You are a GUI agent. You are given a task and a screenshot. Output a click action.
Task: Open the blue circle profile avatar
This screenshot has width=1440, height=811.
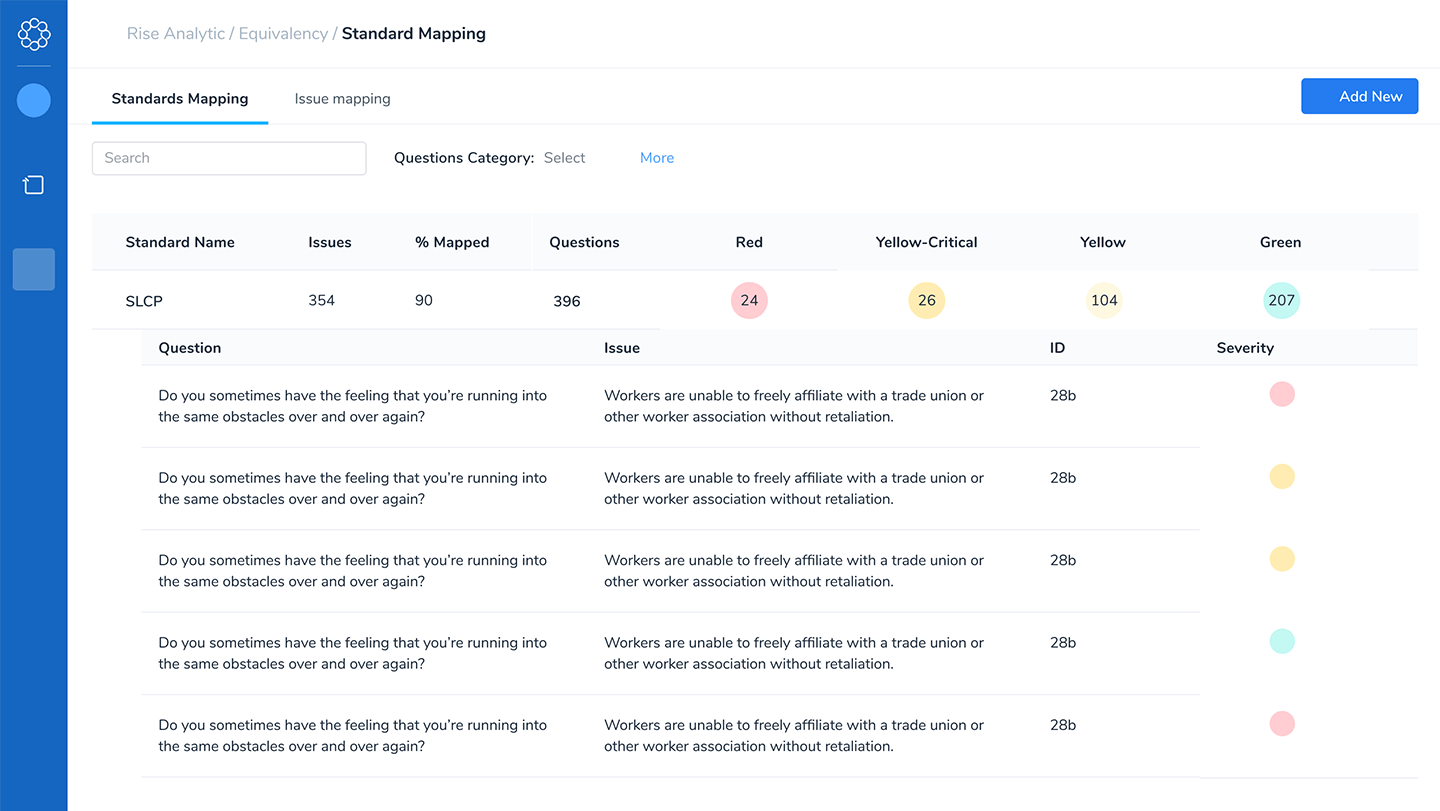(34, 100)
